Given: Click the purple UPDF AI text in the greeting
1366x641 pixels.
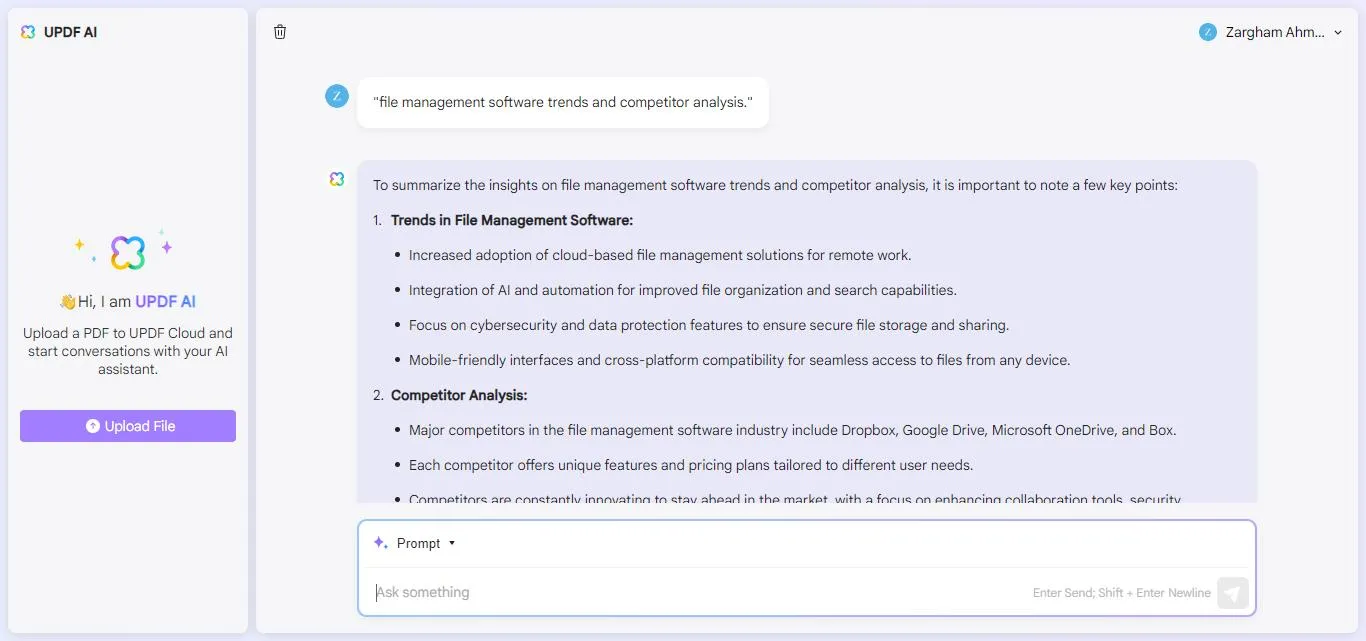Looking at the screenshot, I should tap(163, 301).
